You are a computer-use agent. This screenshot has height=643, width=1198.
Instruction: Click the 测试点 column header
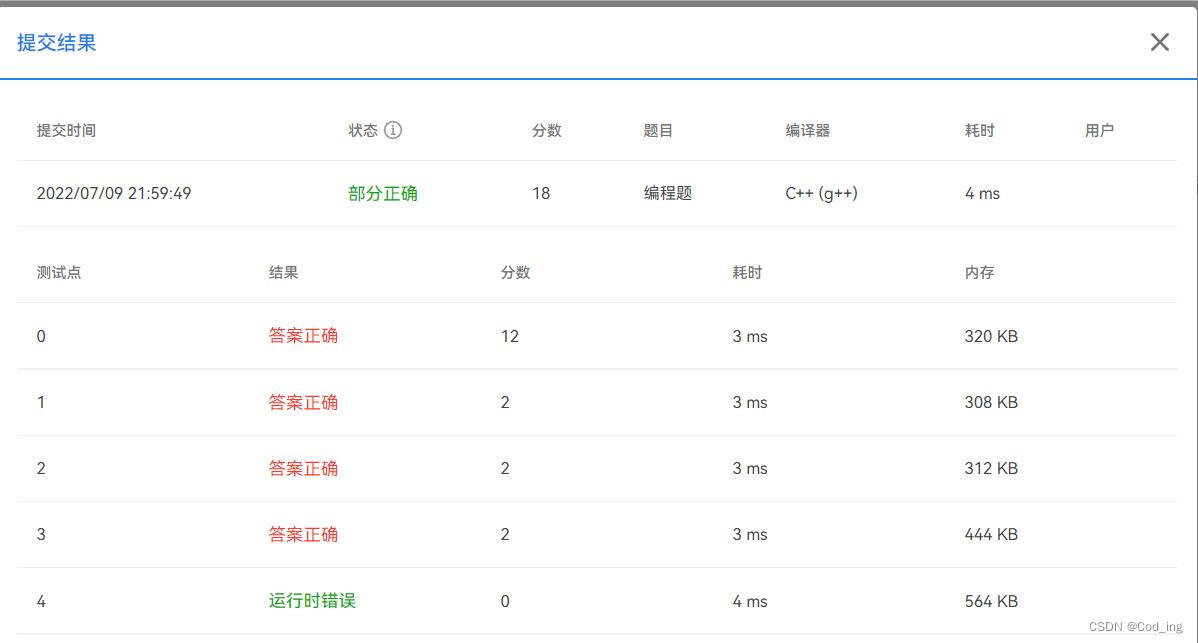[x=59, y=273]
